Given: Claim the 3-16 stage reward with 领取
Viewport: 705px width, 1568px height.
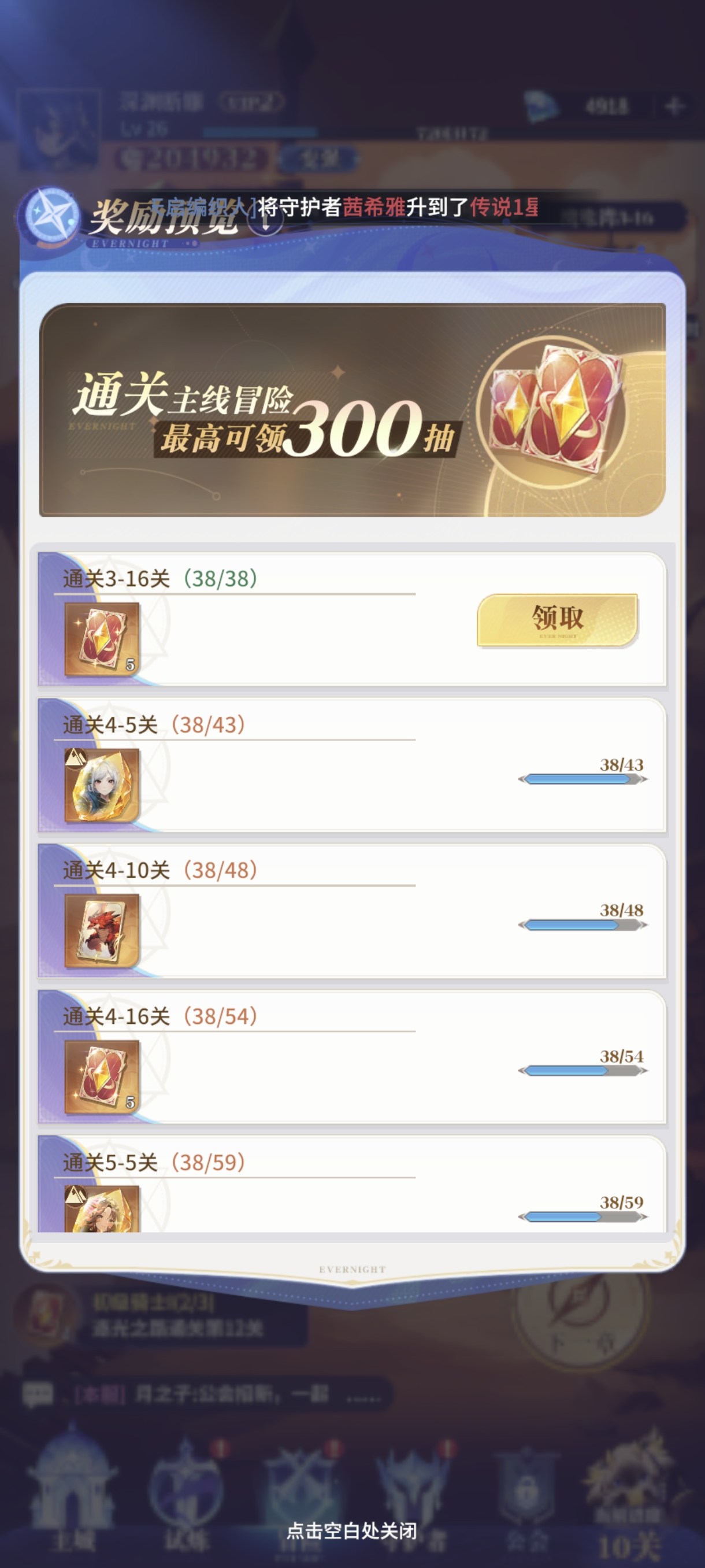Looking at the screenshot, I should coord(557,620).
